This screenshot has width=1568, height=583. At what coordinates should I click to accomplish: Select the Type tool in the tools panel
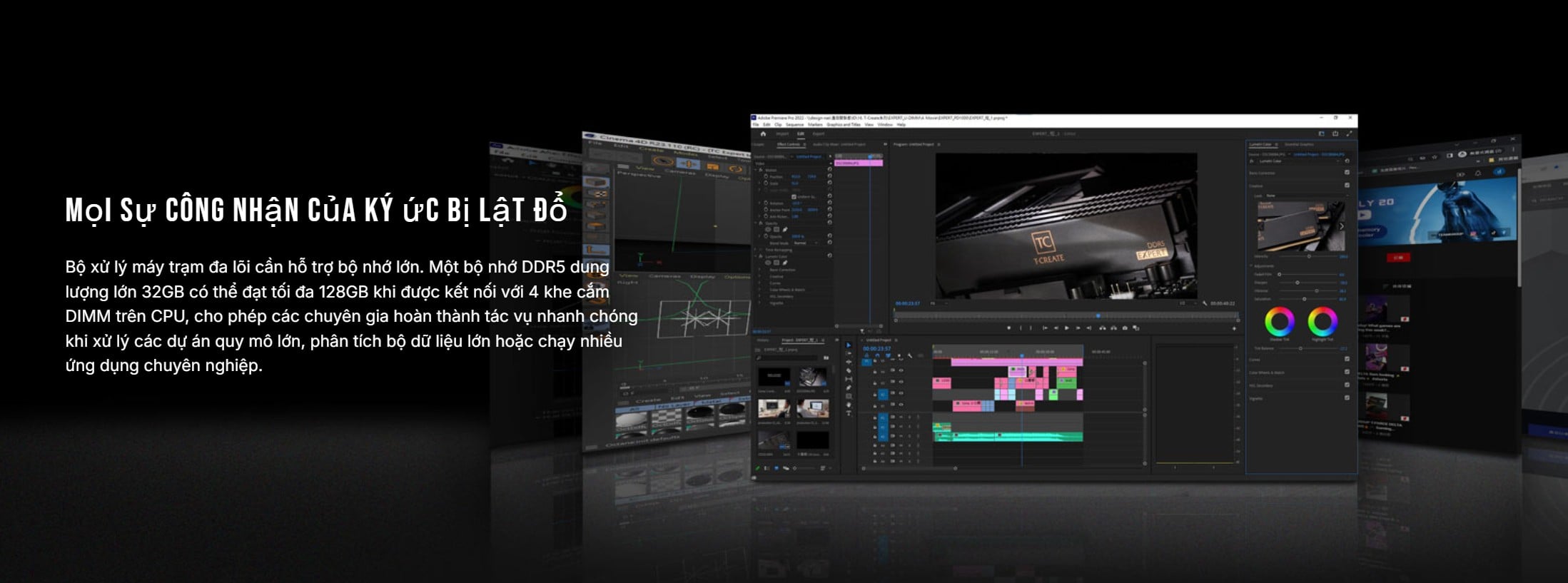coord(849,413)
